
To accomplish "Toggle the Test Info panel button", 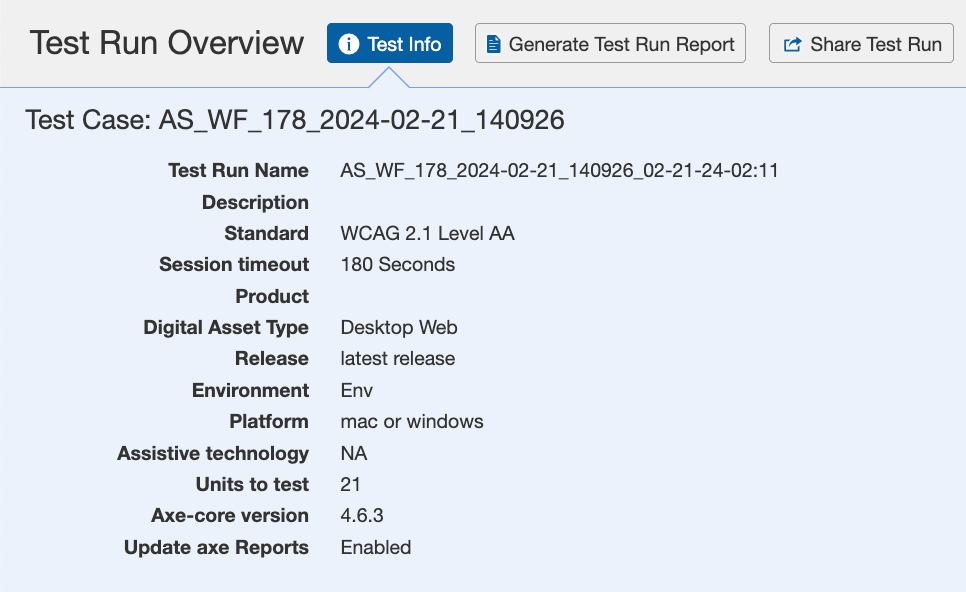I will point(390,44).
